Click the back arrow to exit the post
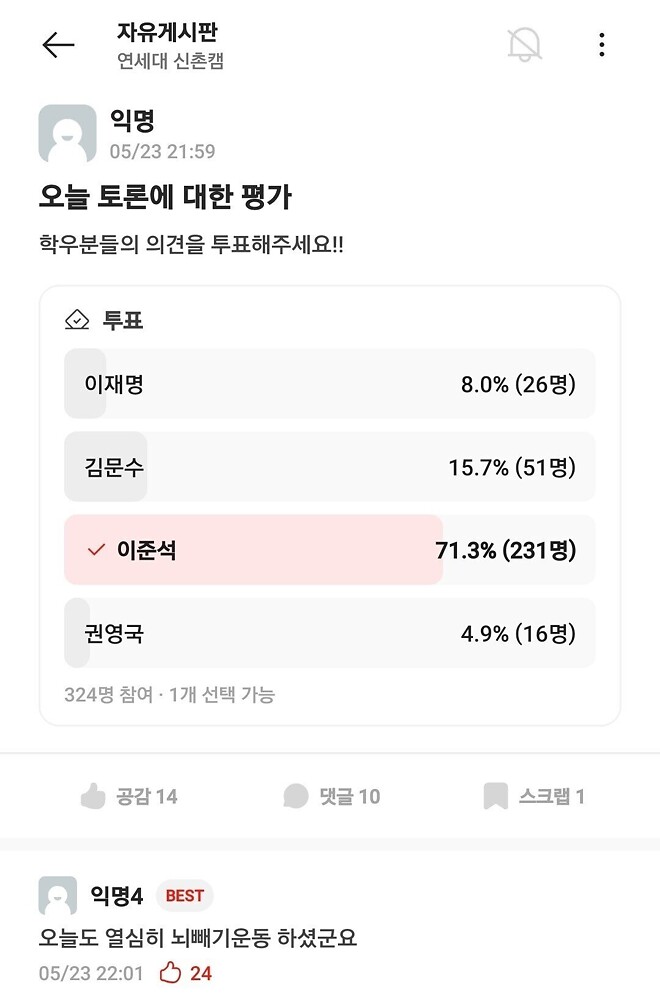 click(58, 44)
